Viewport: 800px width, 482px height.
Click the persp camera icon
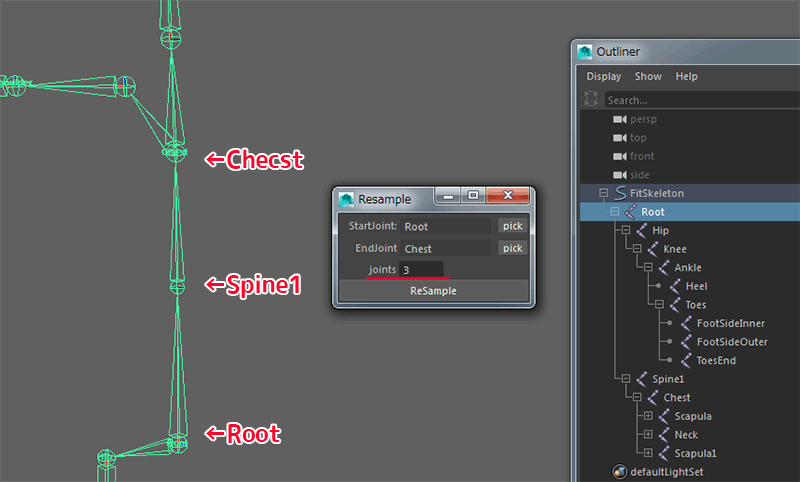point(620,119)
